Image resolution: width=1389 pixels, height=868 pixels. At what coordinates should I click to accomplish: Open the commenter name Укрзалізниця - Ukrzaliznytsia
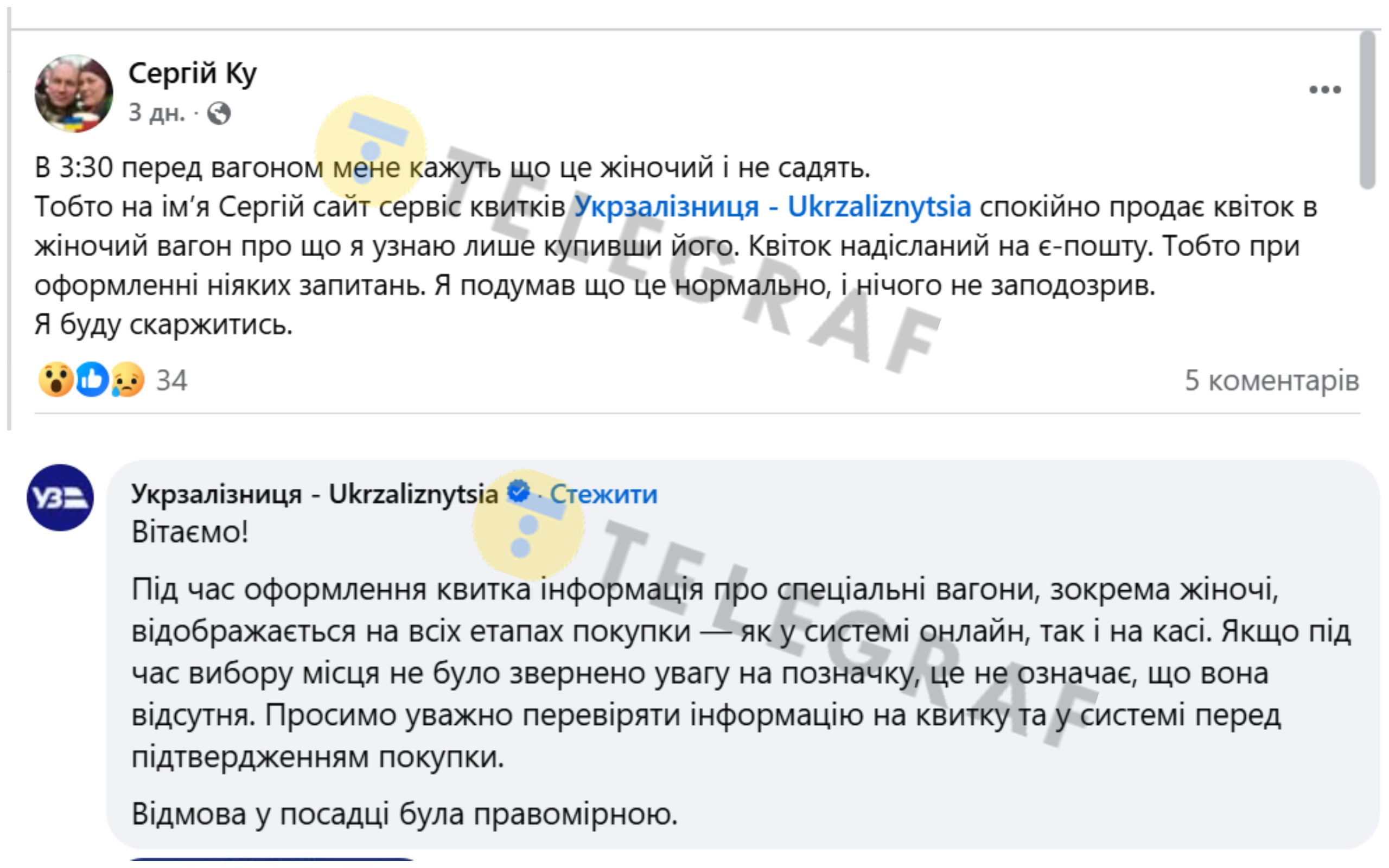[x=314, y=494]
